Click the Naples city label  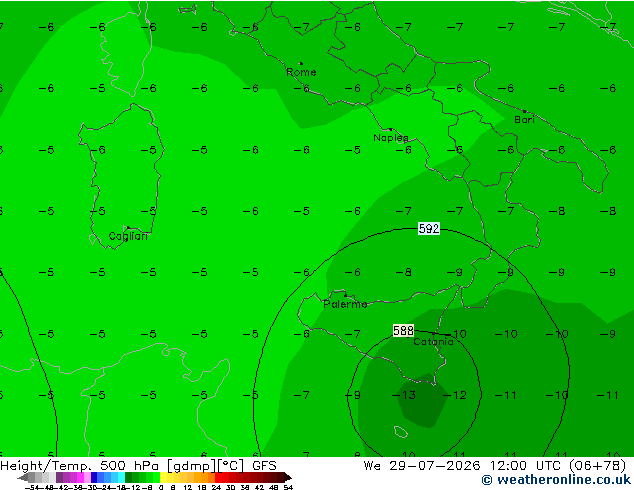[391, 138]
